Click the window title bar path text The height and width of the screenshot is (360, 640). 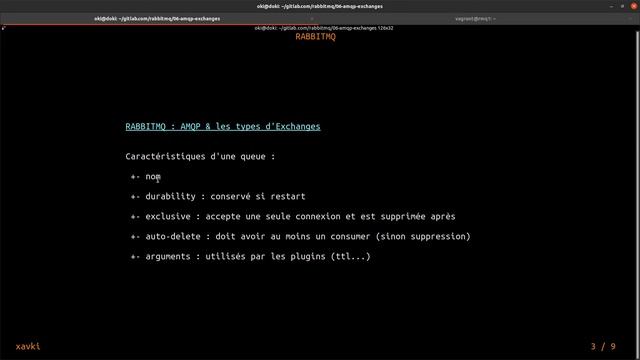(320, 6)
